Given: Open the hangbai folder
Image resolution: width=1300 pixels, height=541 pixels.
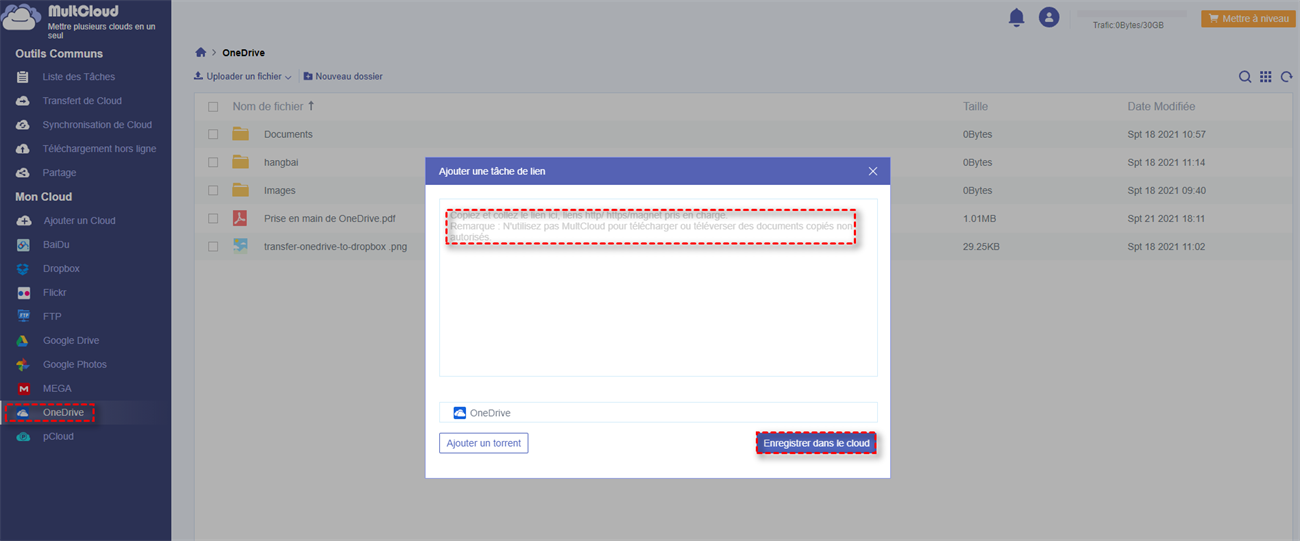Looking at the screenshot, I should pos(281,162).
